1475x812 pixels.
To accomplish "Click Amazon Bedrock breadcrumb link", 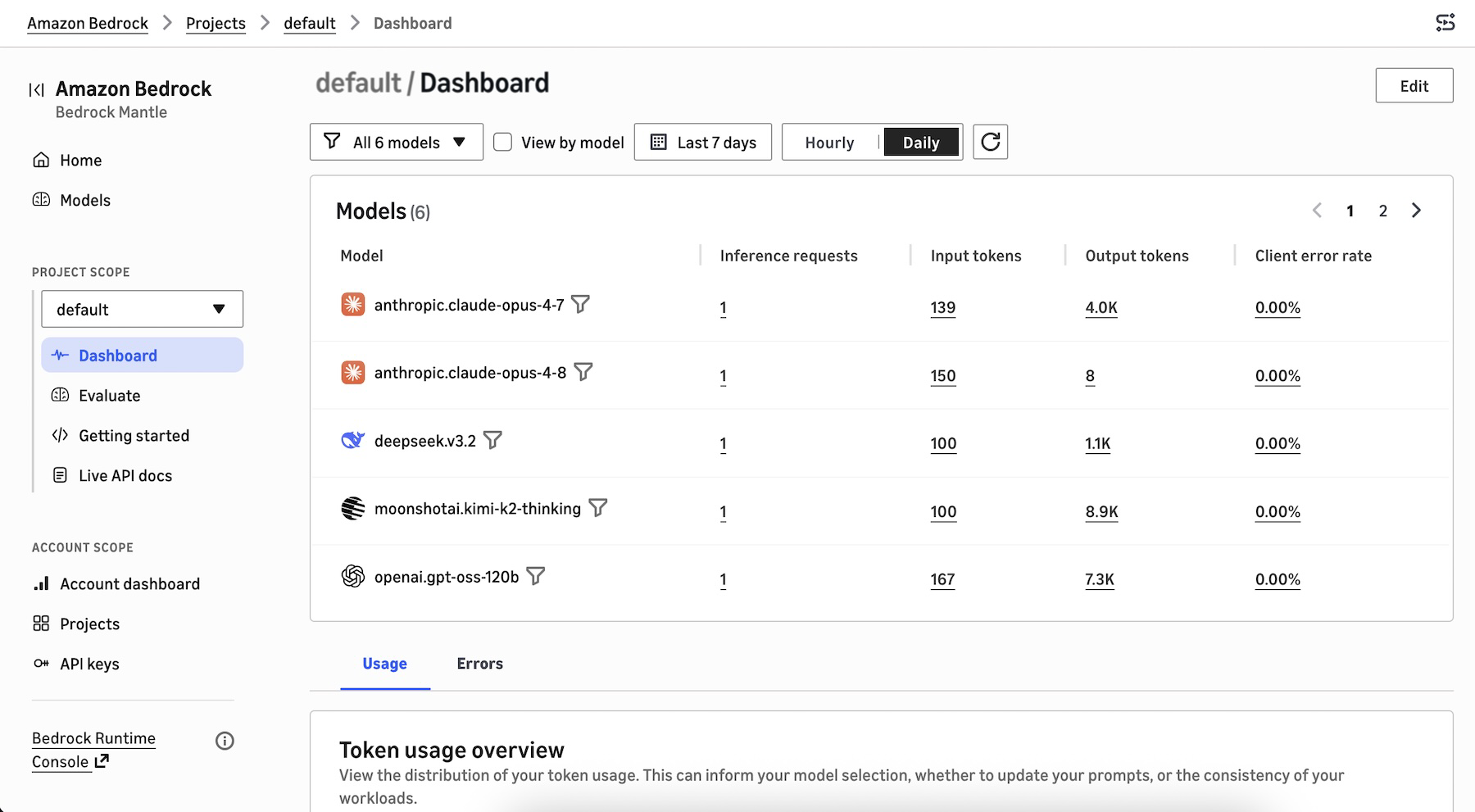I will click(x=88, y=23).
